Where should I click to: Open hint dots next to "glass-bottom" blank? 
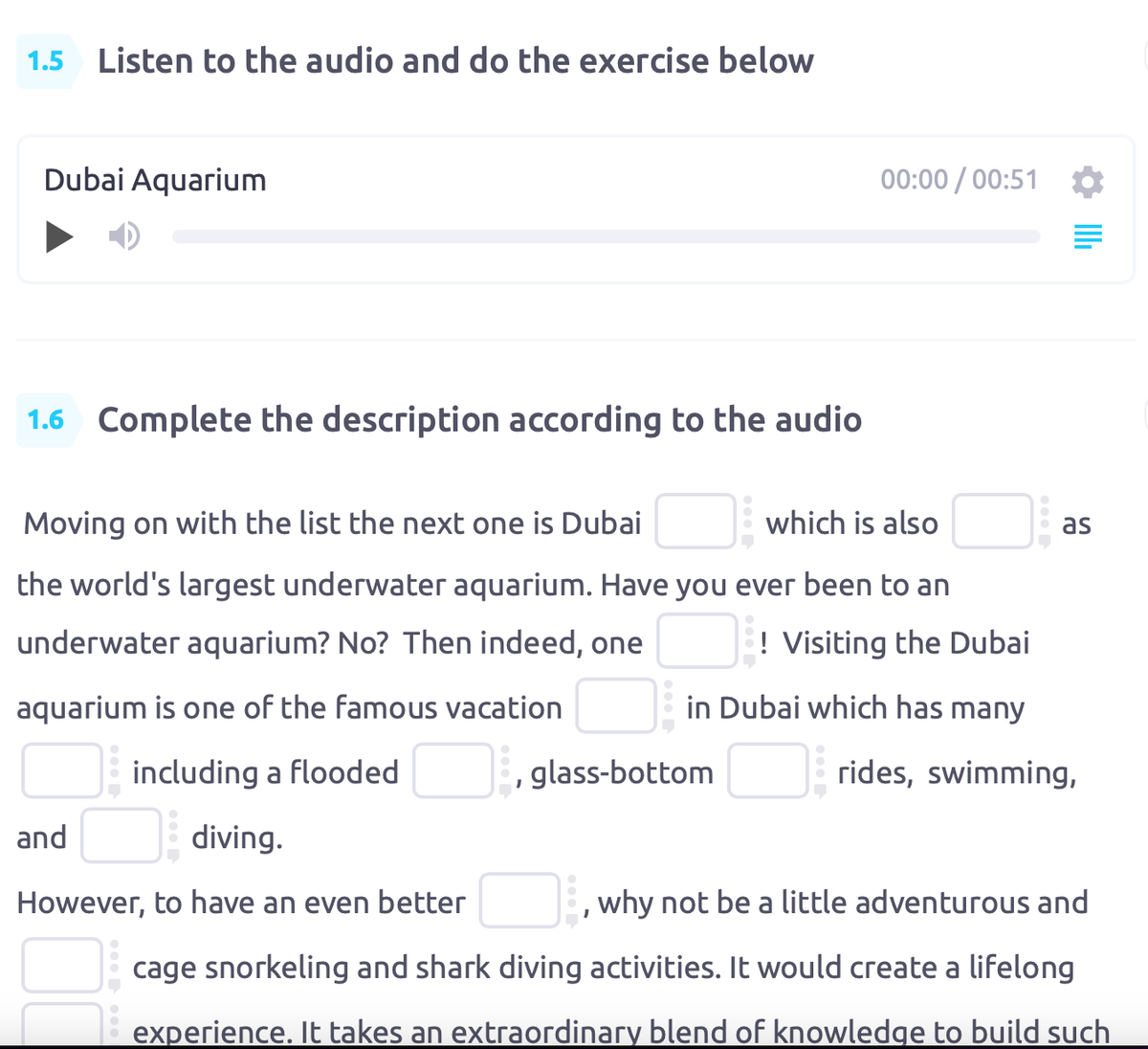[821, 770]
